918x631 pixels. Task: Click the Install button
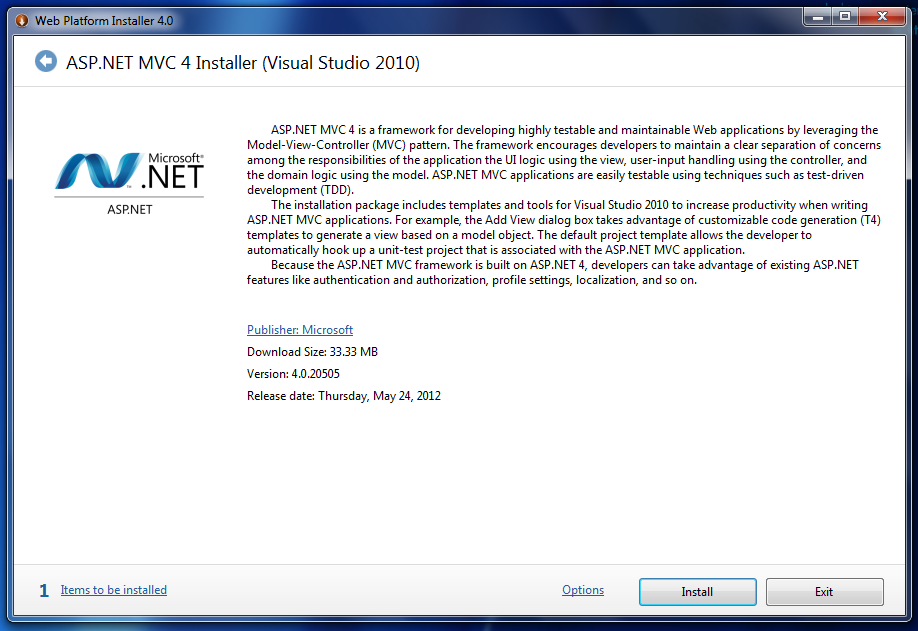[x=697, y=592]
